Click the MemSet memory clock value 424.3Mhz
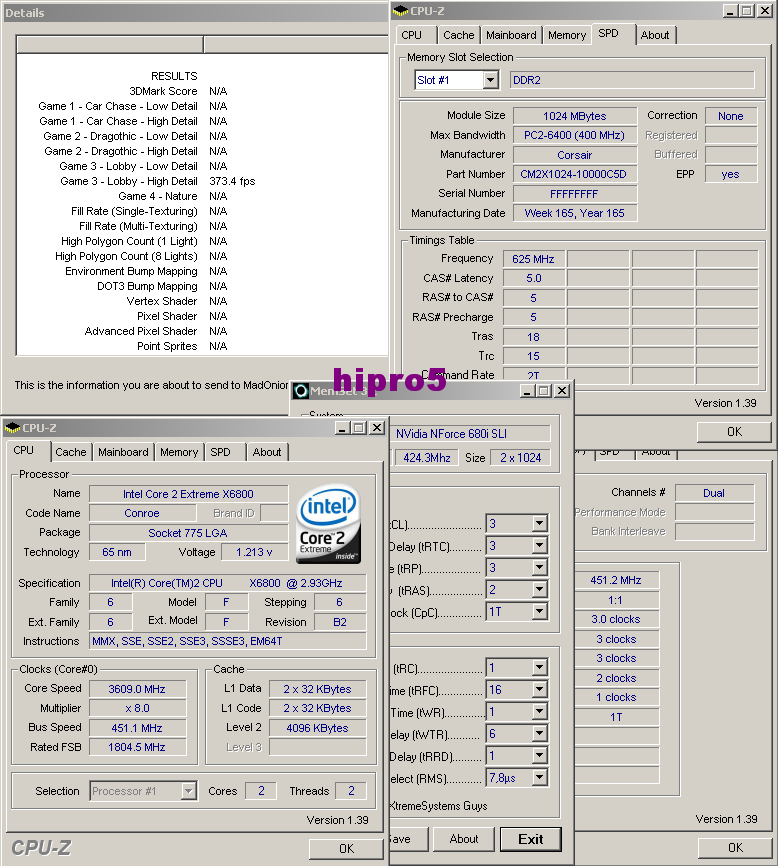Image resolution: width=778 pixels, height=866 pixels. tap(426, 457)
